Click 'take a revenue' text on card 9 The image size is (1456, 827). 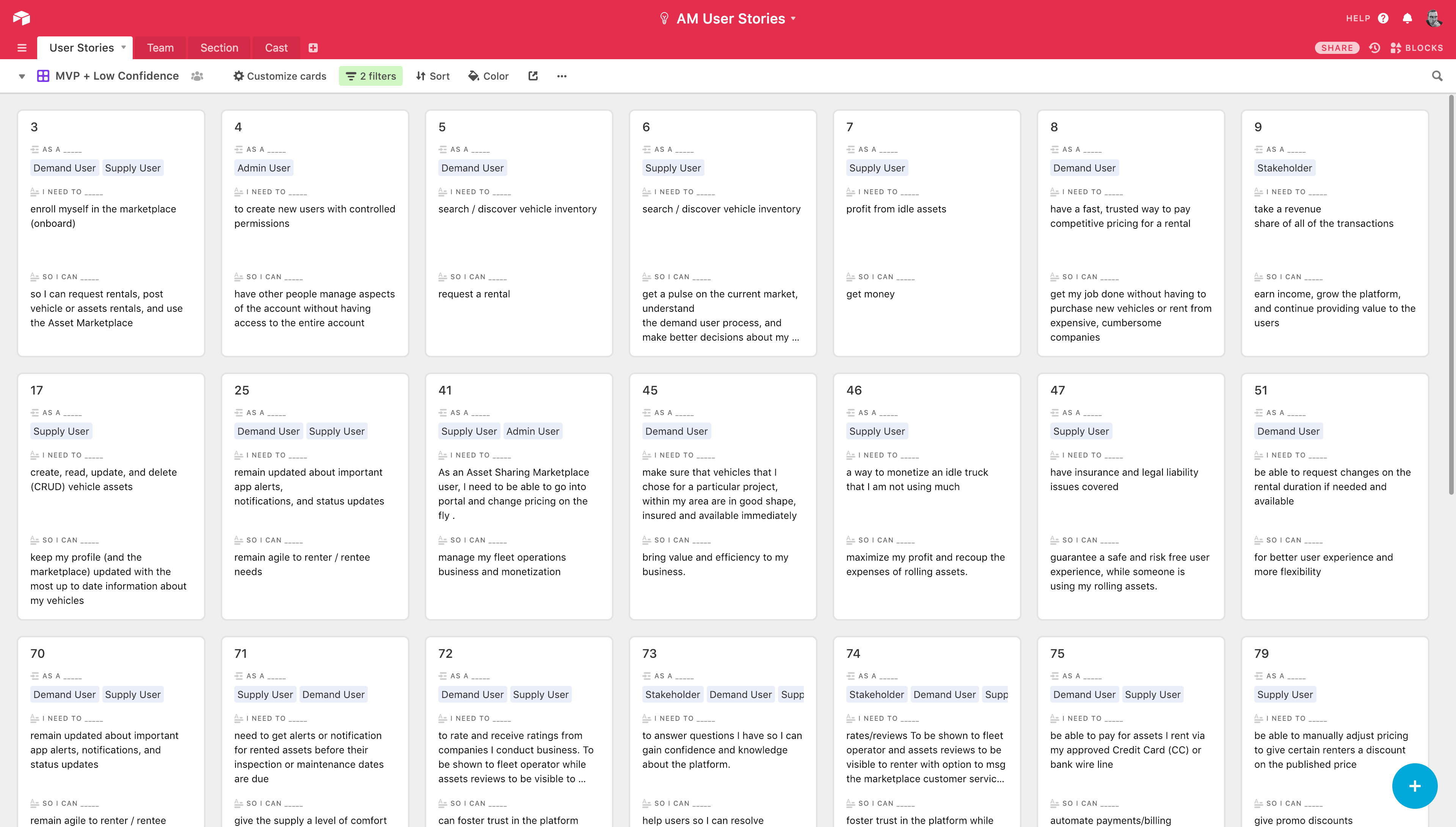[x=1287, y=209]
